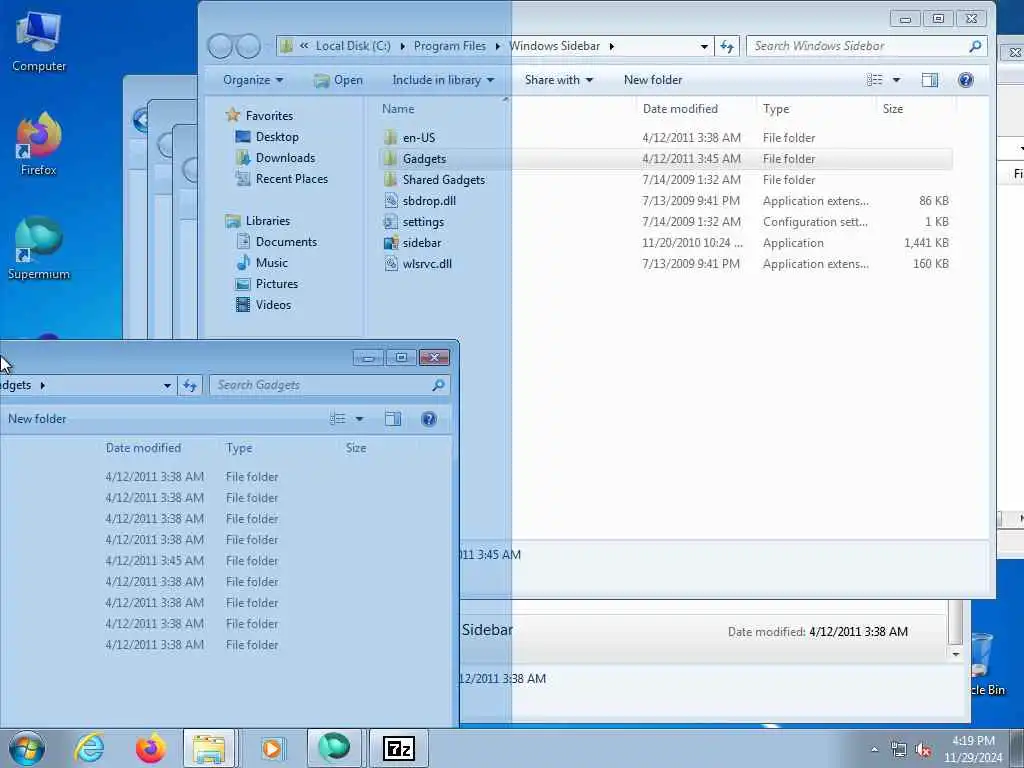Viewport: 1024px width, 768px height.
Task: Click the search icon in Windows Sidebar search
Action: point(975,46)
